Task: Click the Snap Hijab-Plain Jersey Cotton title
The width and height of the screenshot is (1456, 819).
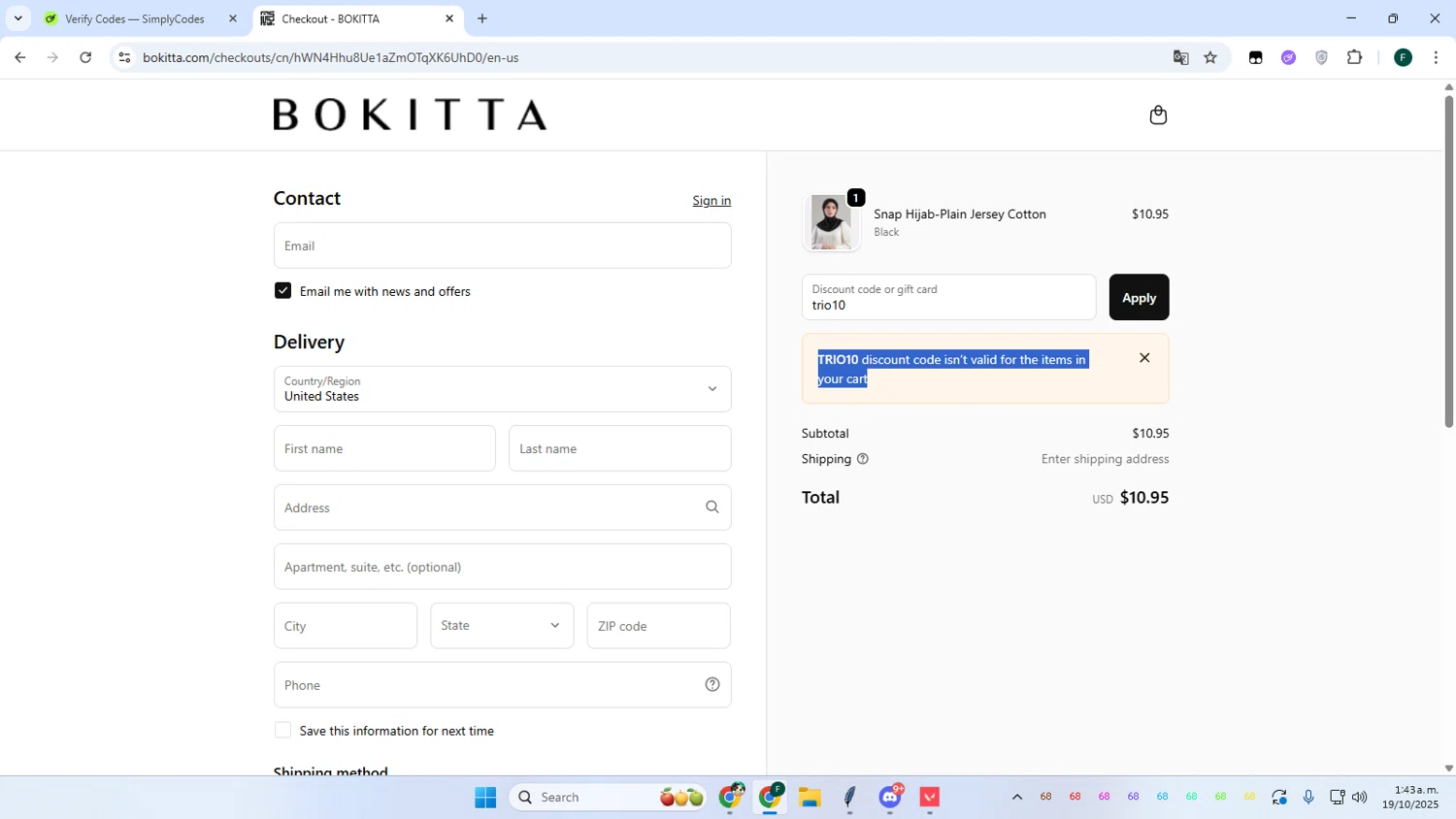Action: [960, 214]
